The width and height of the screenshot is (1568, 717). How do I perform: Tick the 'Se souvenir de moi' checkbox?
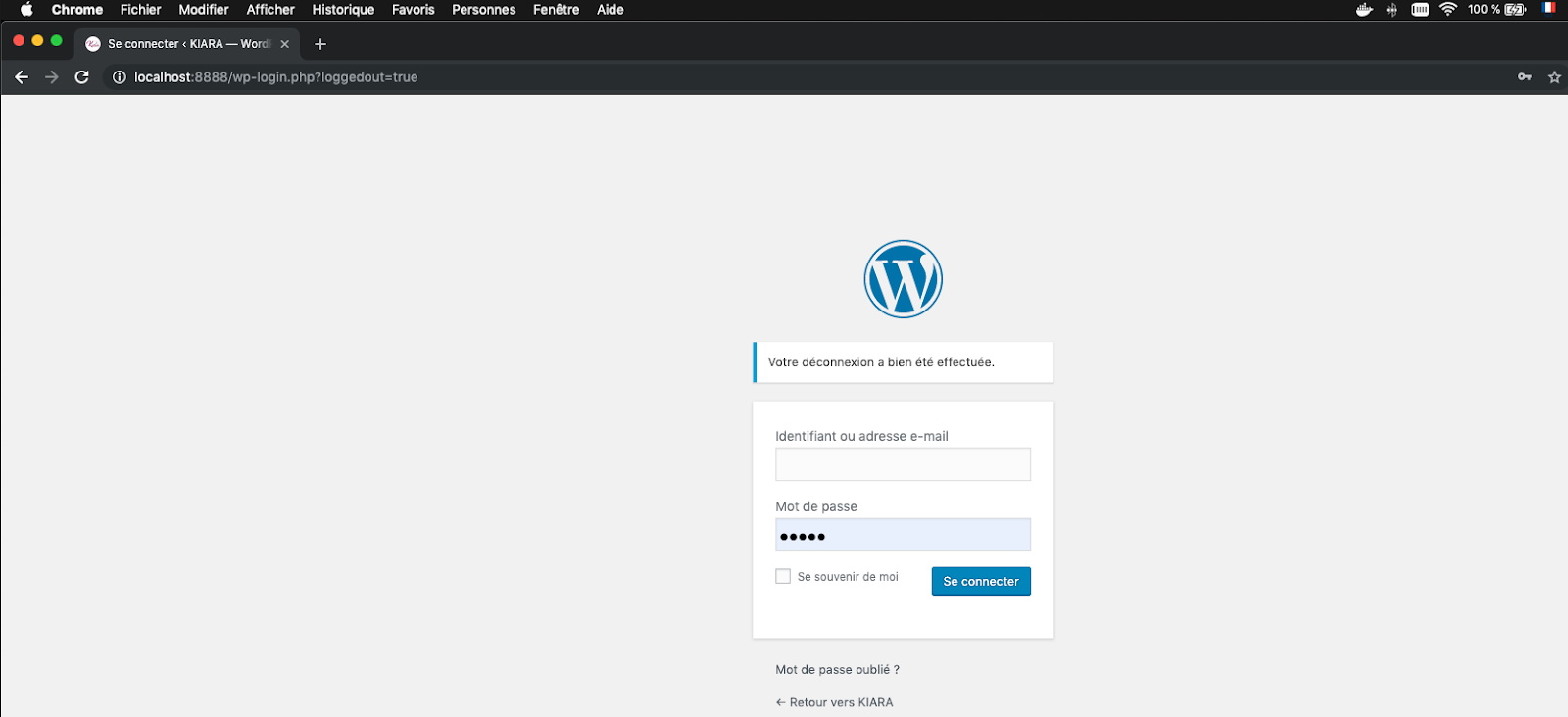(783, 577)
